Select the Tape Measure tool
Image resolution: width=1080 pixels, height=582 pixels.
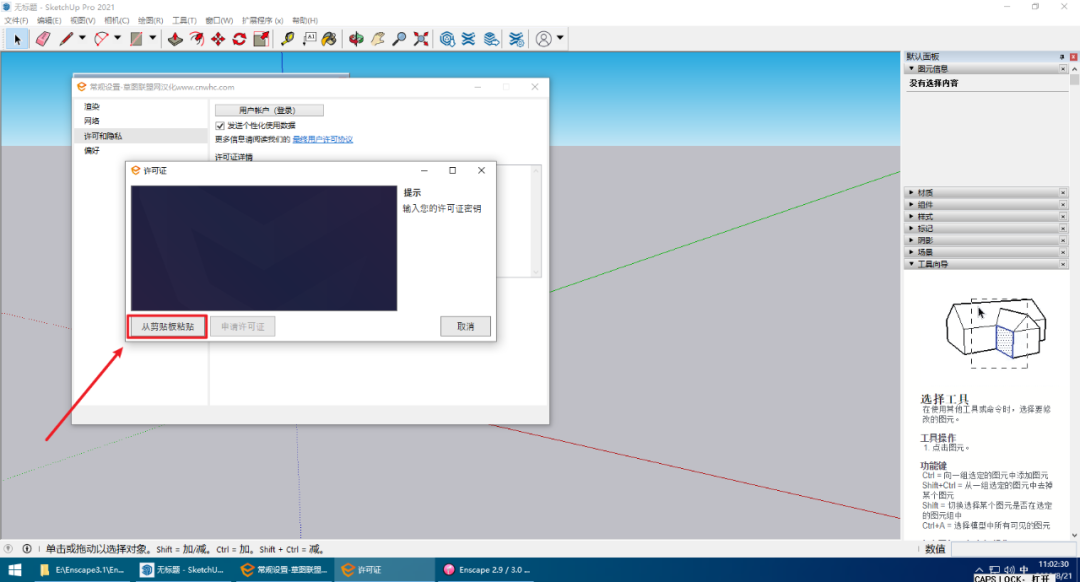coord(288,39)
